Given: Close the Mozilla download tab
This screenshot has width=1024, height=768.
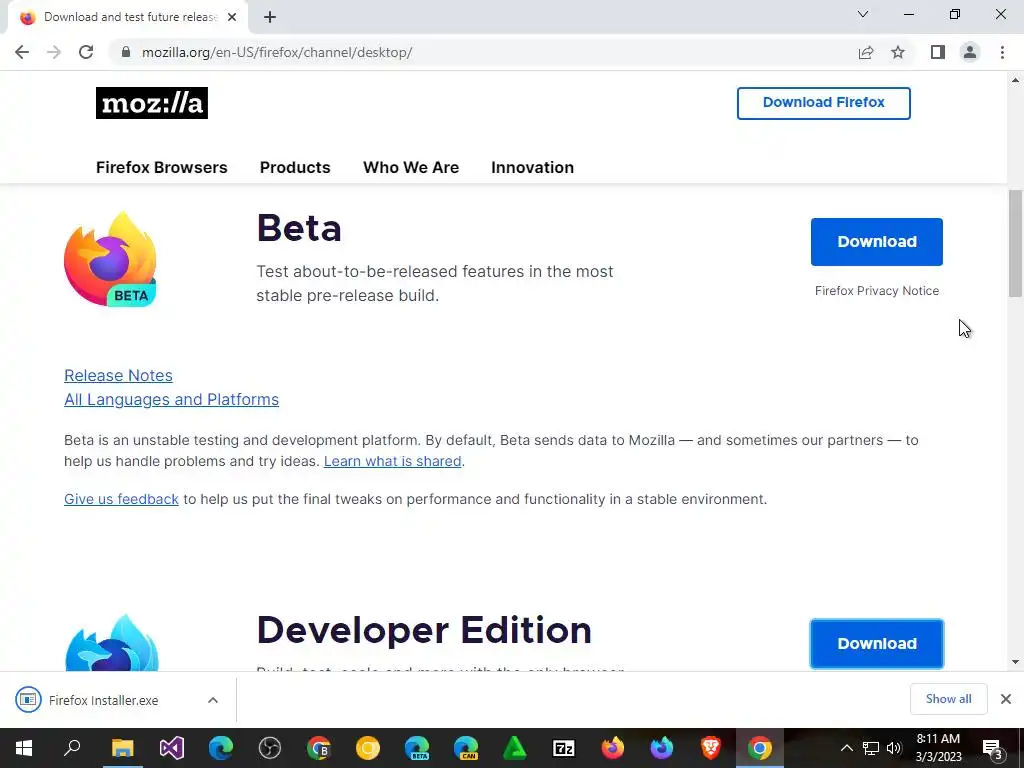Looking at the screenshot, I should tap(232, 17).
